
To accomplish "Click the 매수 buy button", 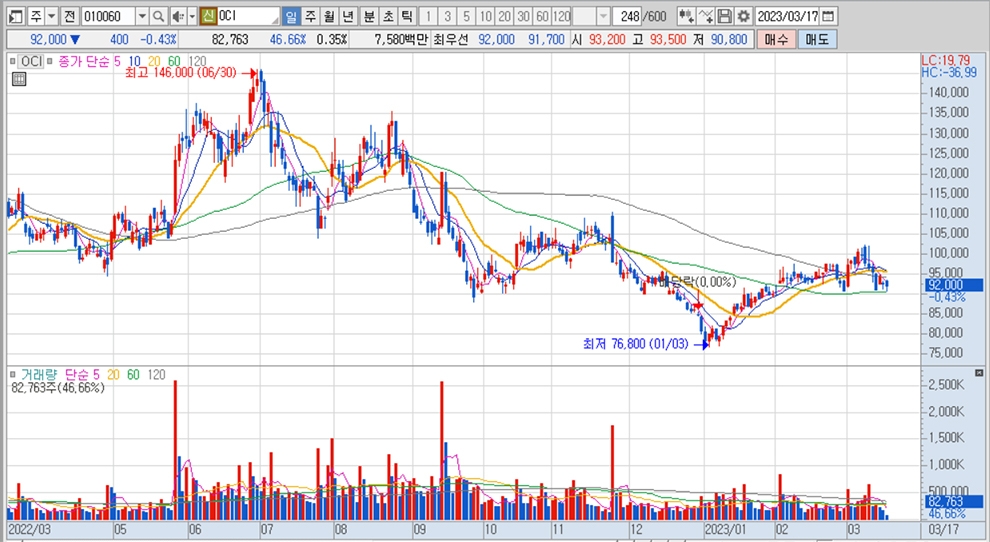I will (x=776, y=39).
